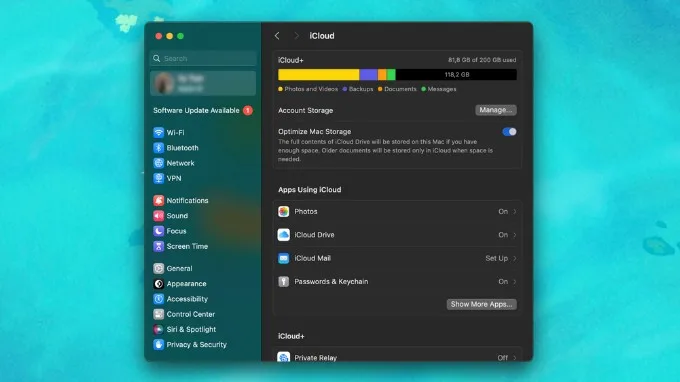Screen dimensions: 680x382
Task: Select the Focus moon icon
Action: [159, 231]
